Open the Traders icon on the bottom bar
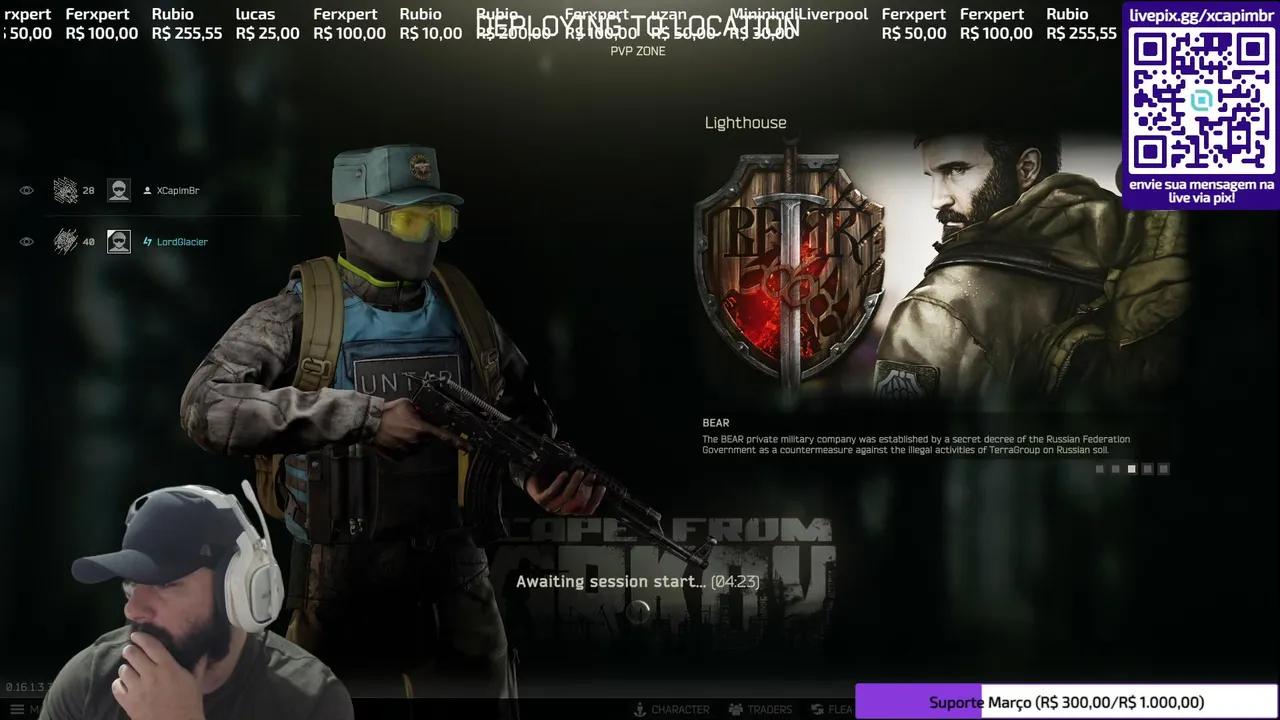 click(x=737, y=708)
